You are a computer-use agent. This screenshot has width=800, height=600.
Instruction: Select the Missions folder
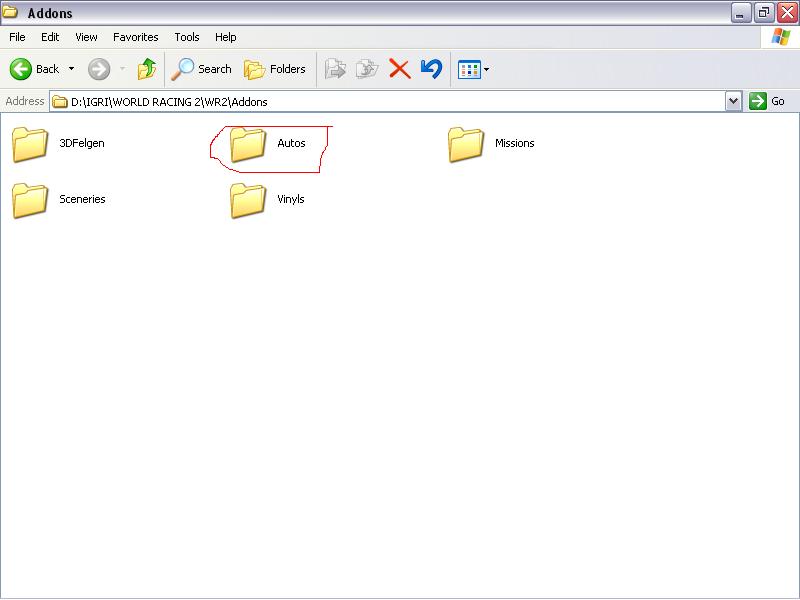pyautogui.click(x=466, y=144)
